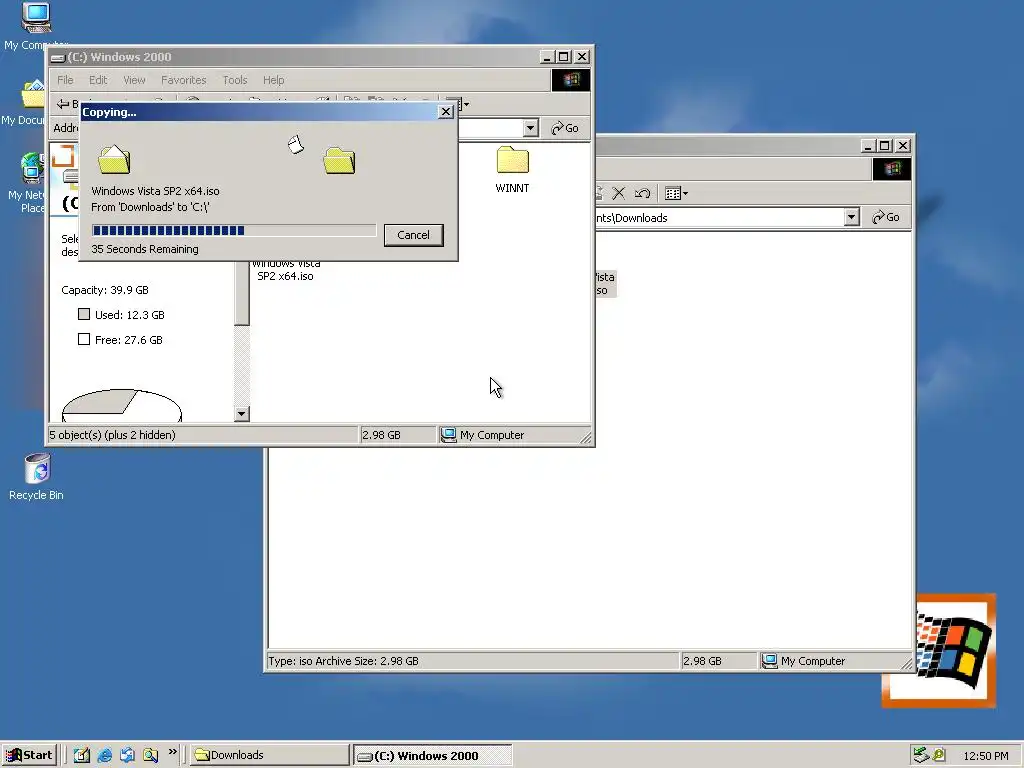Click the Downloads address path field
1024x768 pixels.
719,217
